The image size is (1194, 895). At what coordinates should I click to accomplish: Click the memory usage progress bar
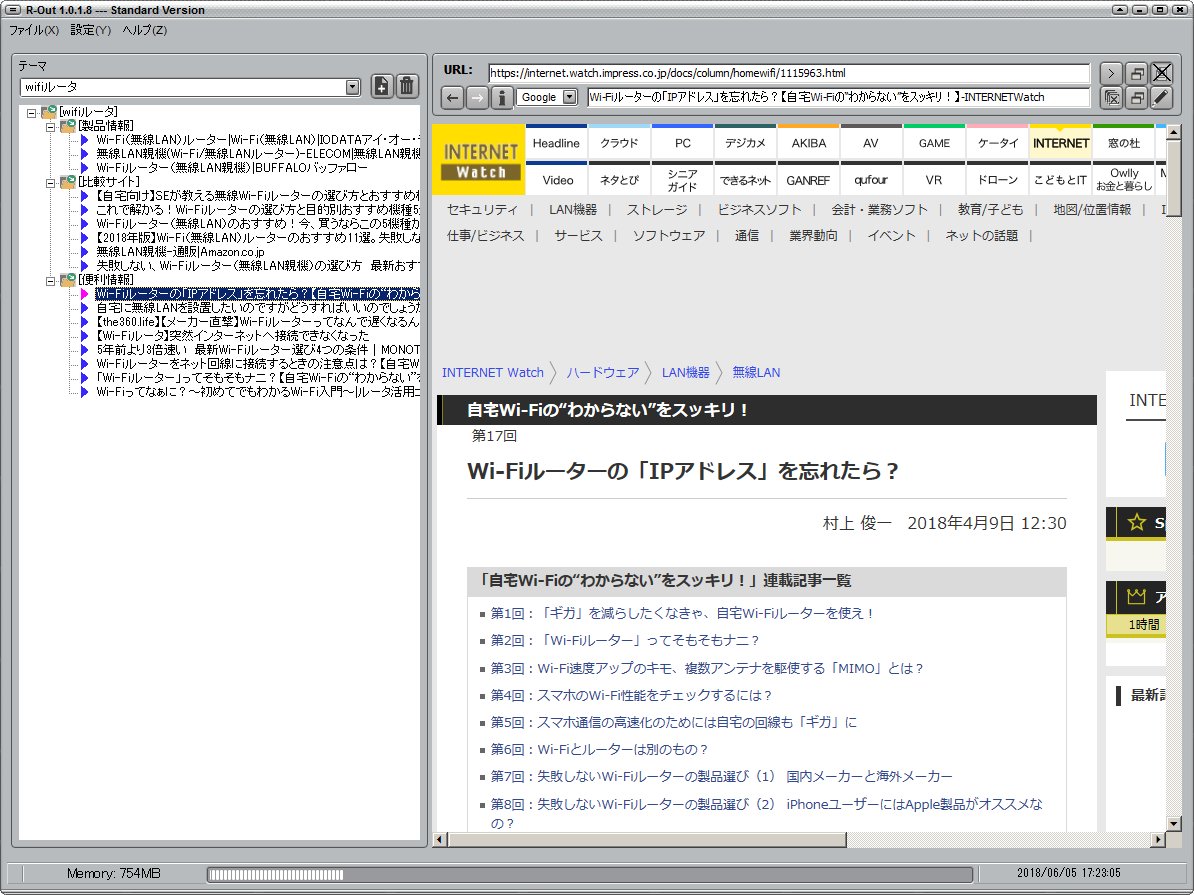click(590, 874)
